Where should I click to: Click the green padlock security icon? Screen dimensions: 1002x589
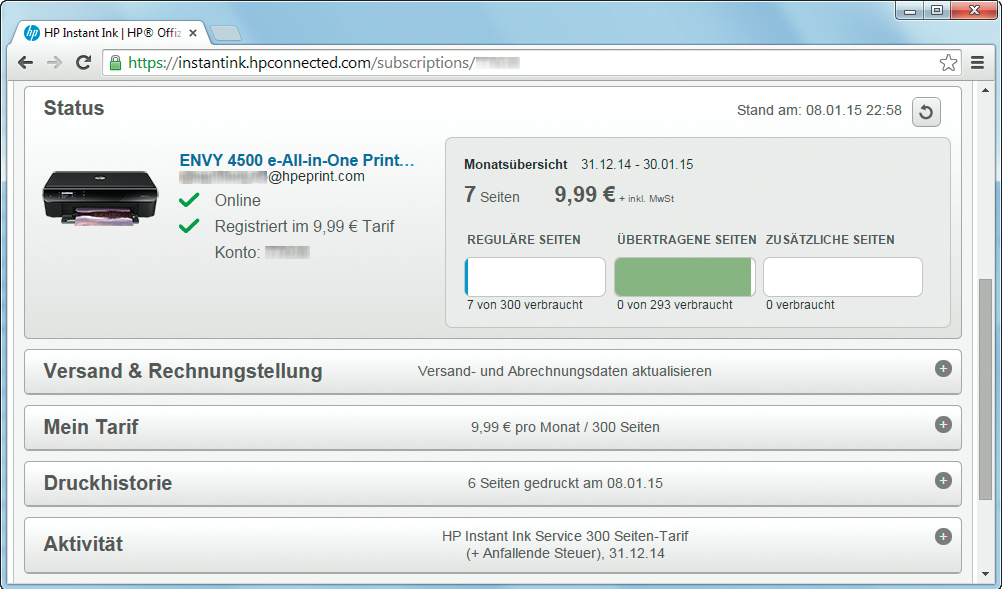(115, 63)
